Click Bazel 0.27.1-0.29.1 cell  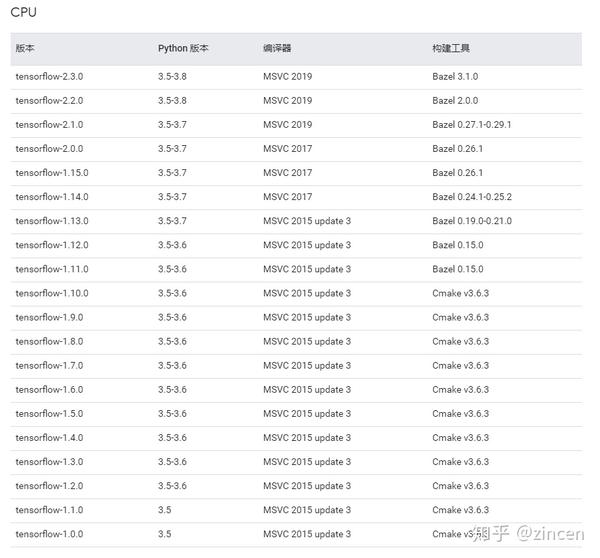click(x=472, y=125)
